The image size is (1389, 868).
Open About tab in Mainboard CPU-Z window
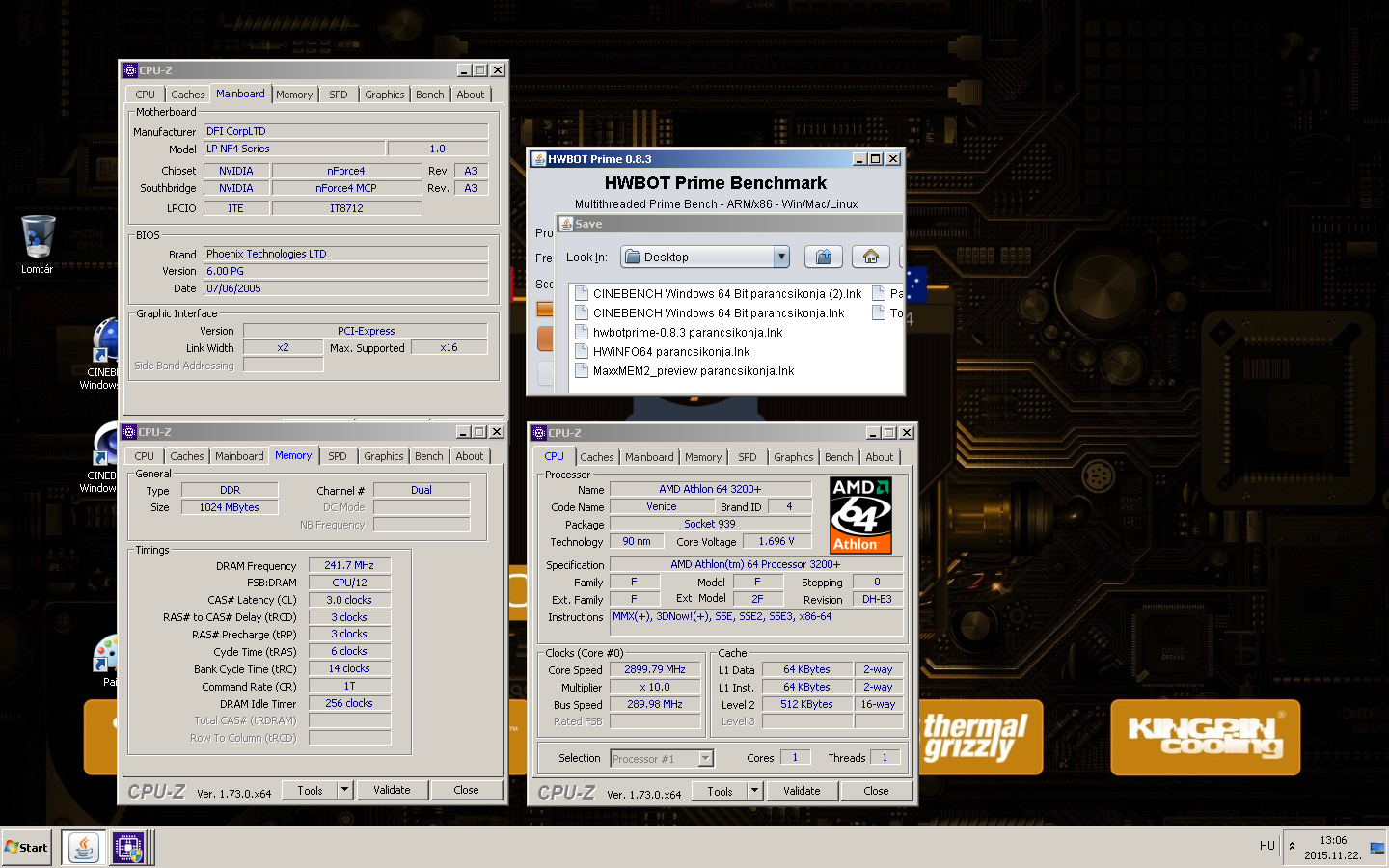tap(471, 95)
